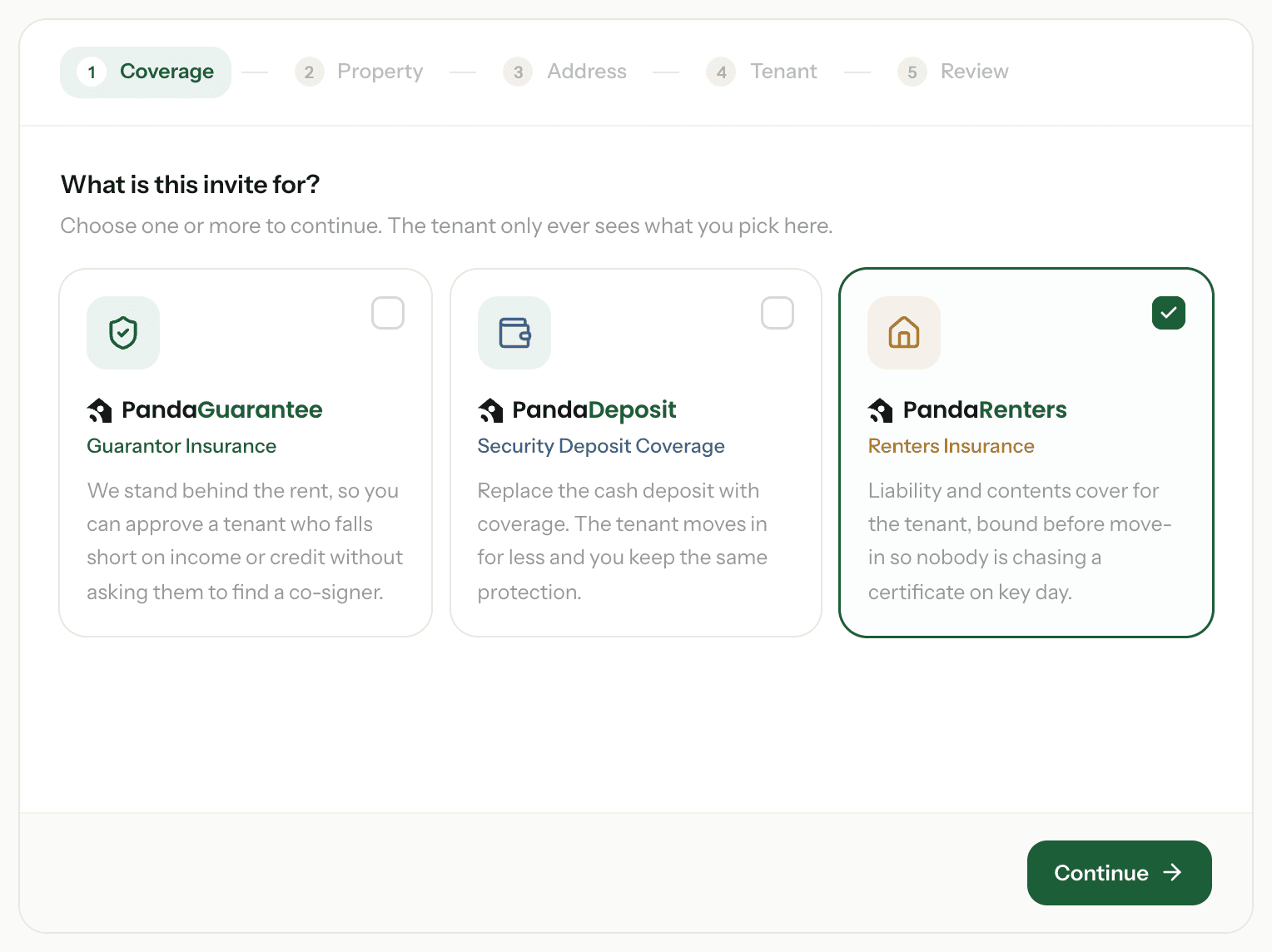Image resolution: width=1272 pixels, height=952 pixels.
Task: Open the Review step
Action: (x=953, y=72)
